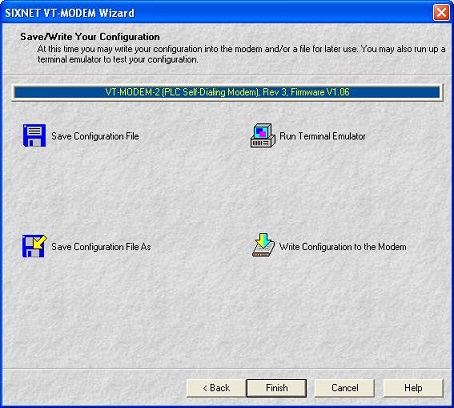
Task: Click the green down-arrow modem write icon
Action: 263,245
